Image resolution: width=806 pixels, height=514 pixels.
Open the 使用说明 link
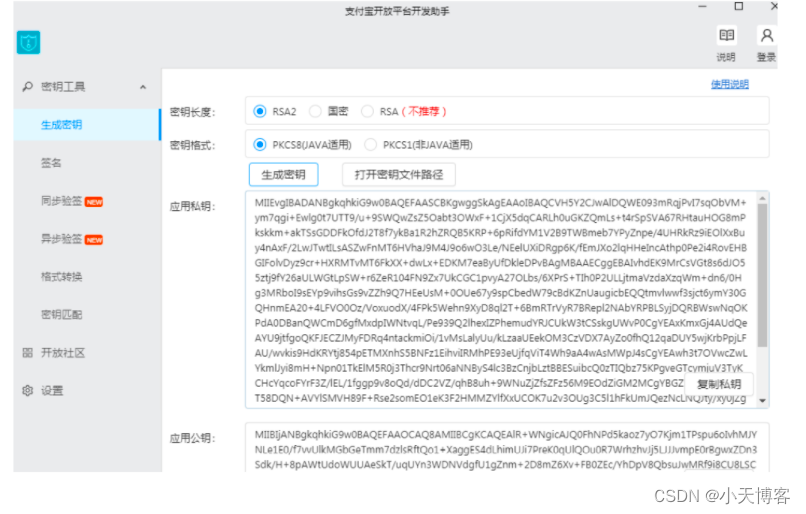click(x=730, y=84)
